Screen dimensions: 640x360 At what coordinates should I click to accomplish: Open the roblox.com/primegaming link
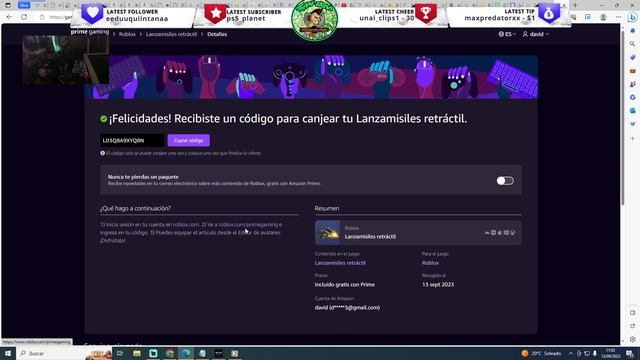(x=248, y=224)
